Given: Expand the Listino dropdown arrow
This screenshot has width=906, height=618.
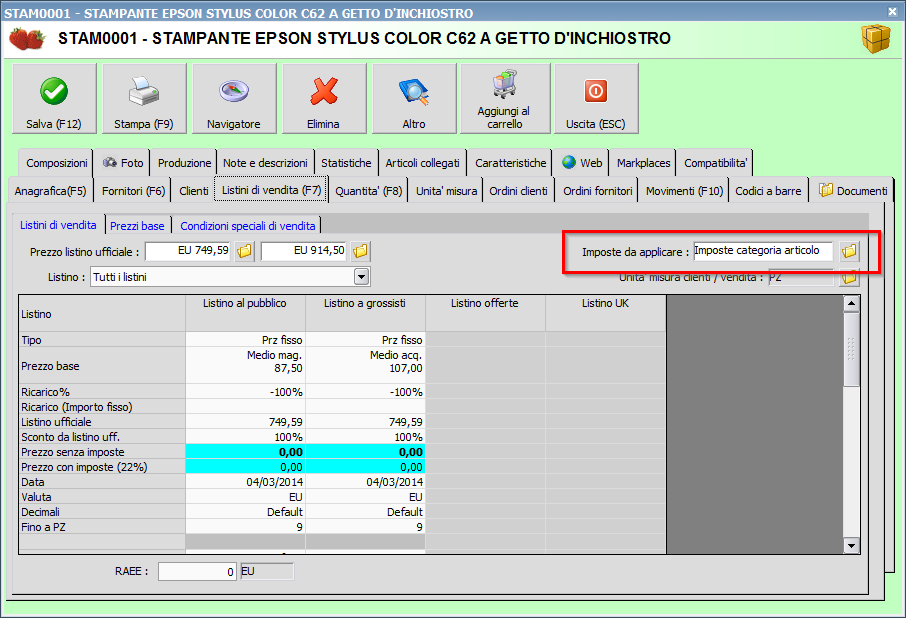Looking at the screenshot, I should (x=361, y=277).
